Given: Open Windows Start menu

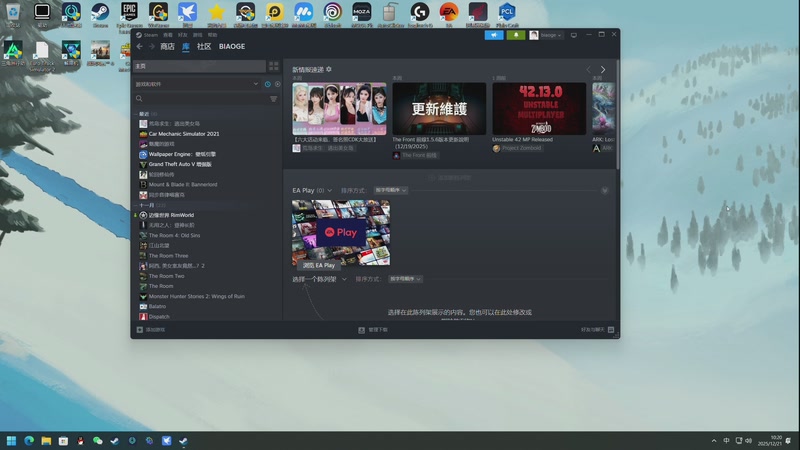Looking at the screenshot, I should tap(11, 441).
